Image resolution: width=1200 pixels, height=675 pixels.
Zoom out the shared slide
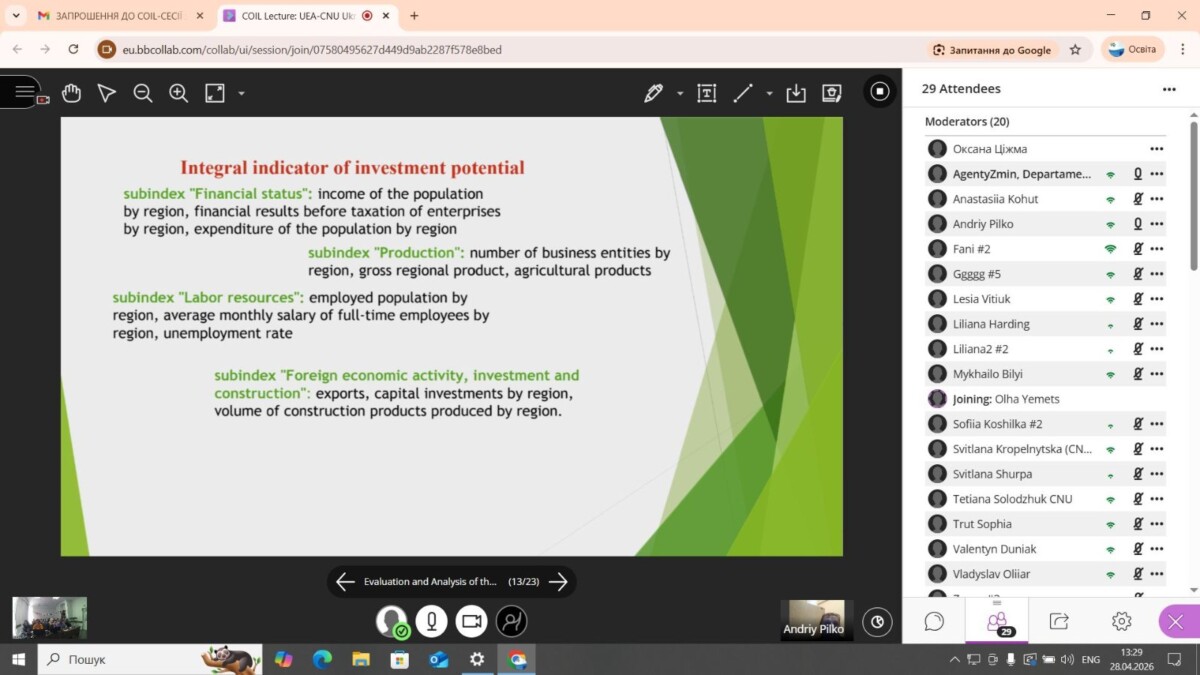tap(143, 93)
